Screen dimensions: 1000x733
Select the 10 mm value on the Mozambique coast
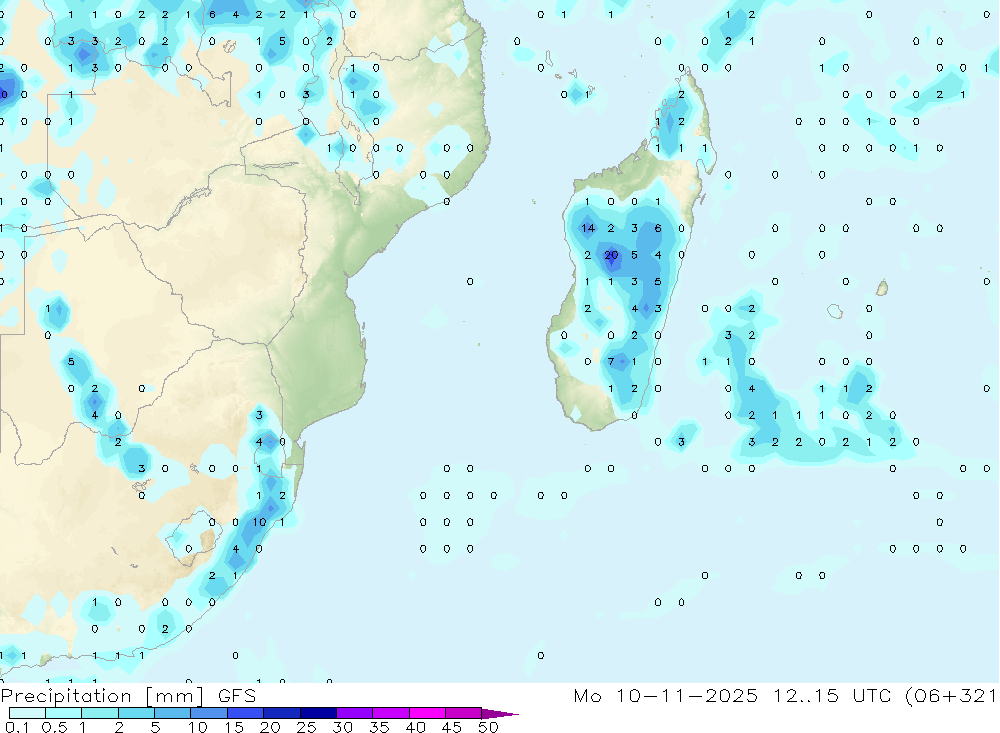[259, 522]
